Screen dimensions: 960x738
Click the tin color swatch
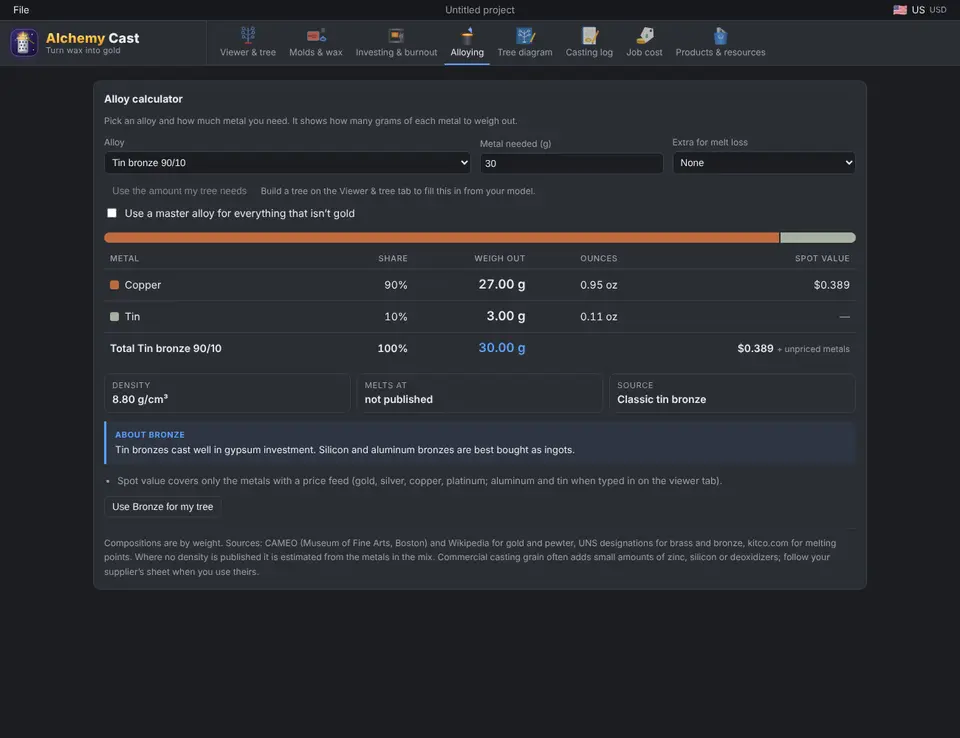pyautogui.click(x=114, y=317)
